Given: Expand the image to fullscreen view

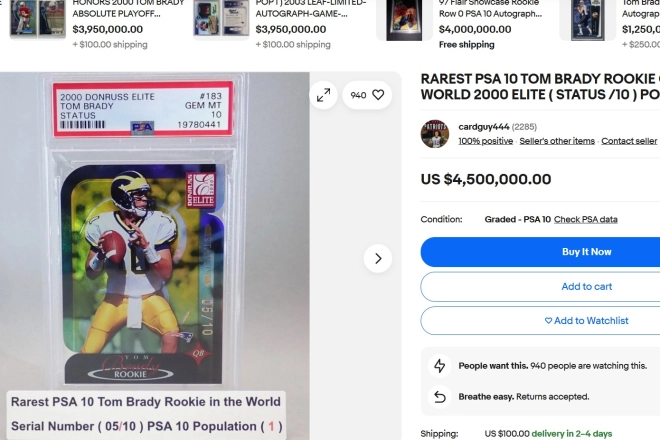Looking at the screenshot, I should point(323,95).
